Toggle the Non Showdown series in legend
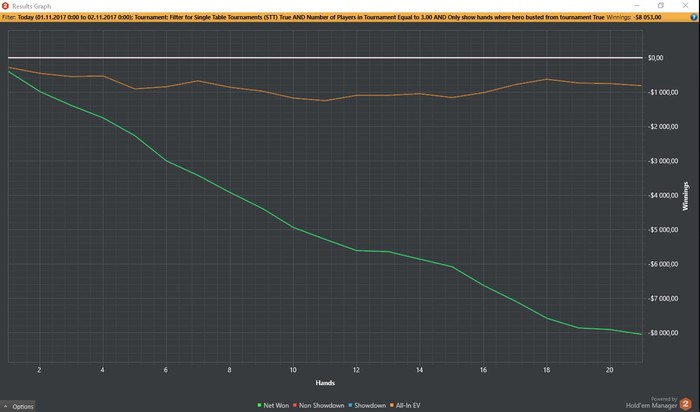The image size is (700, 412). point(319,405)
